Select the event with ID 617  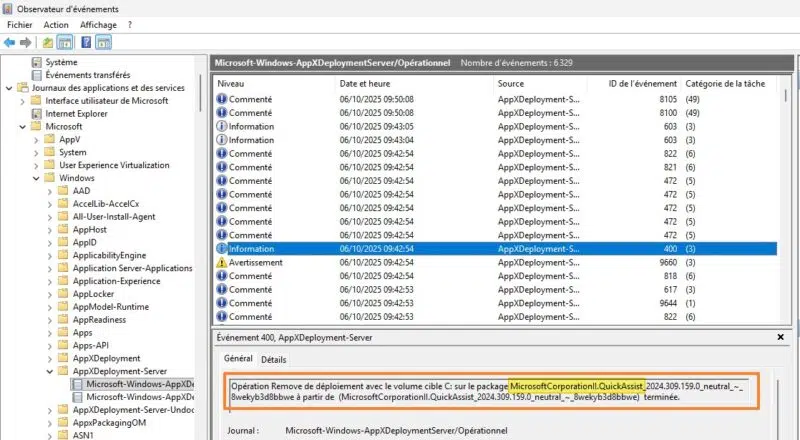(495, 290)
